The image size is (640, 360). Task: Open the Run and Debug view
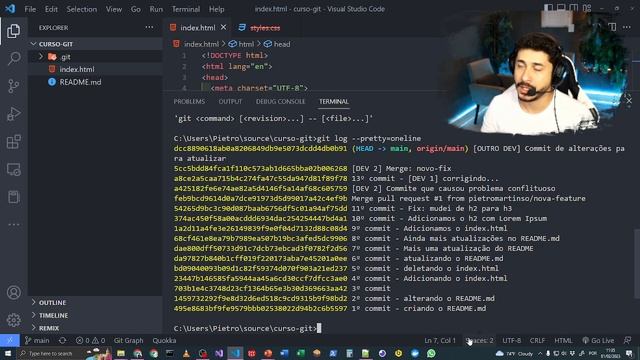tap(13, 114)
